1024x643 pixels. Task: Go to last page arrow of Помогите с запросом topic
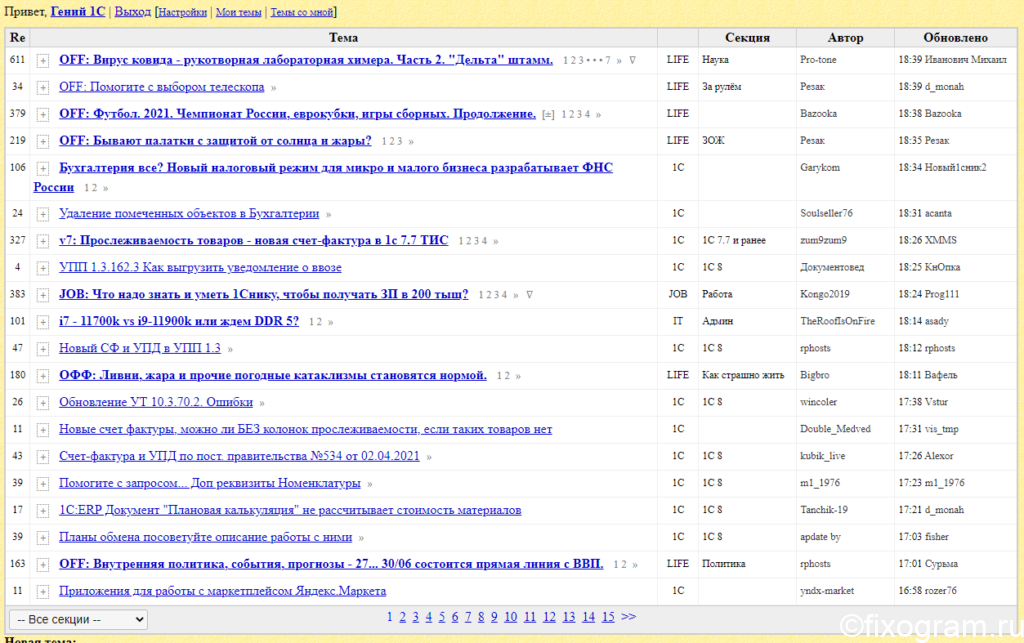click(370, 484)
